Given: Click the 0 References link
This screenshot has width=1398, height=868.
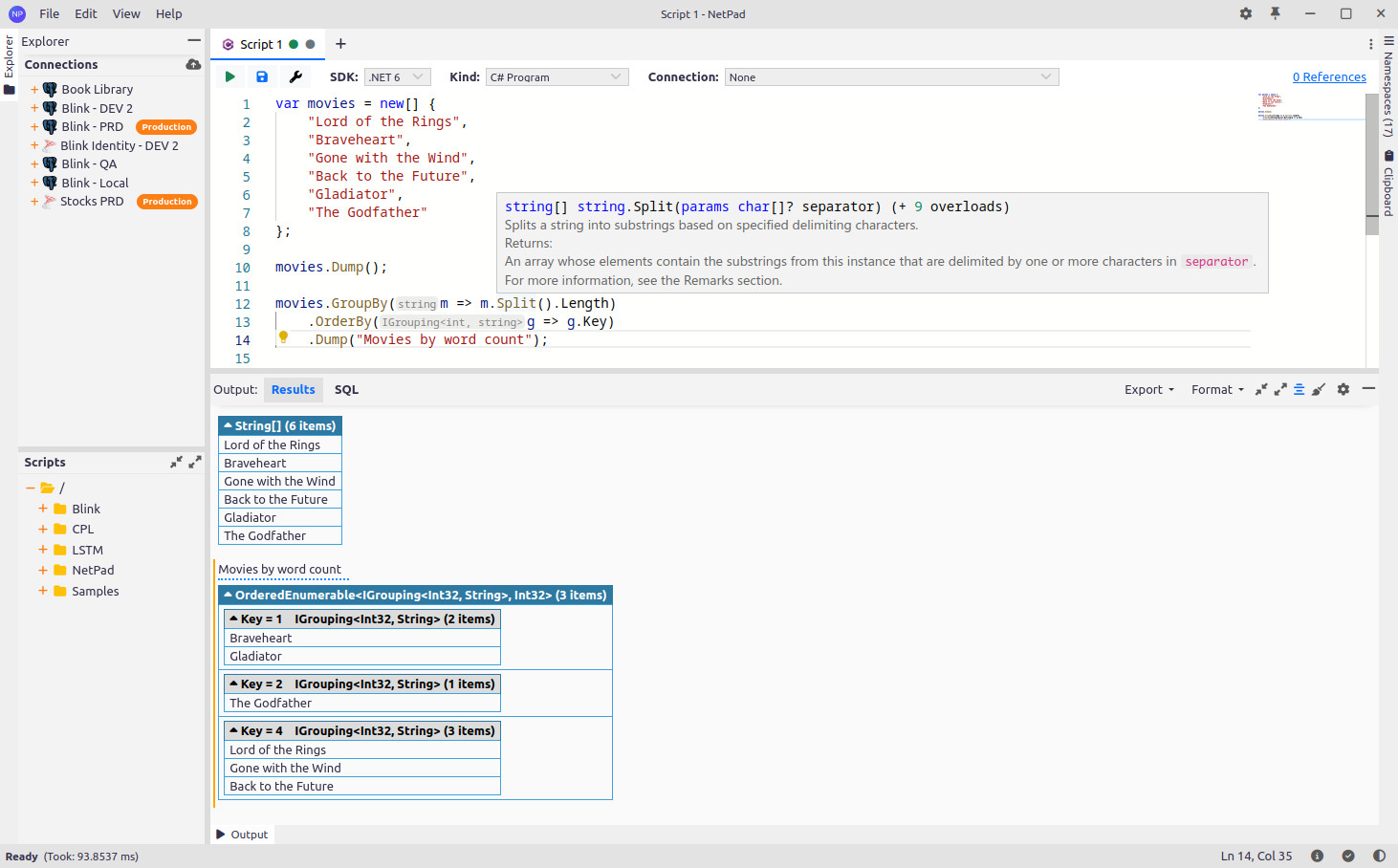Looking at the screenshot, I should [1329, 76].
